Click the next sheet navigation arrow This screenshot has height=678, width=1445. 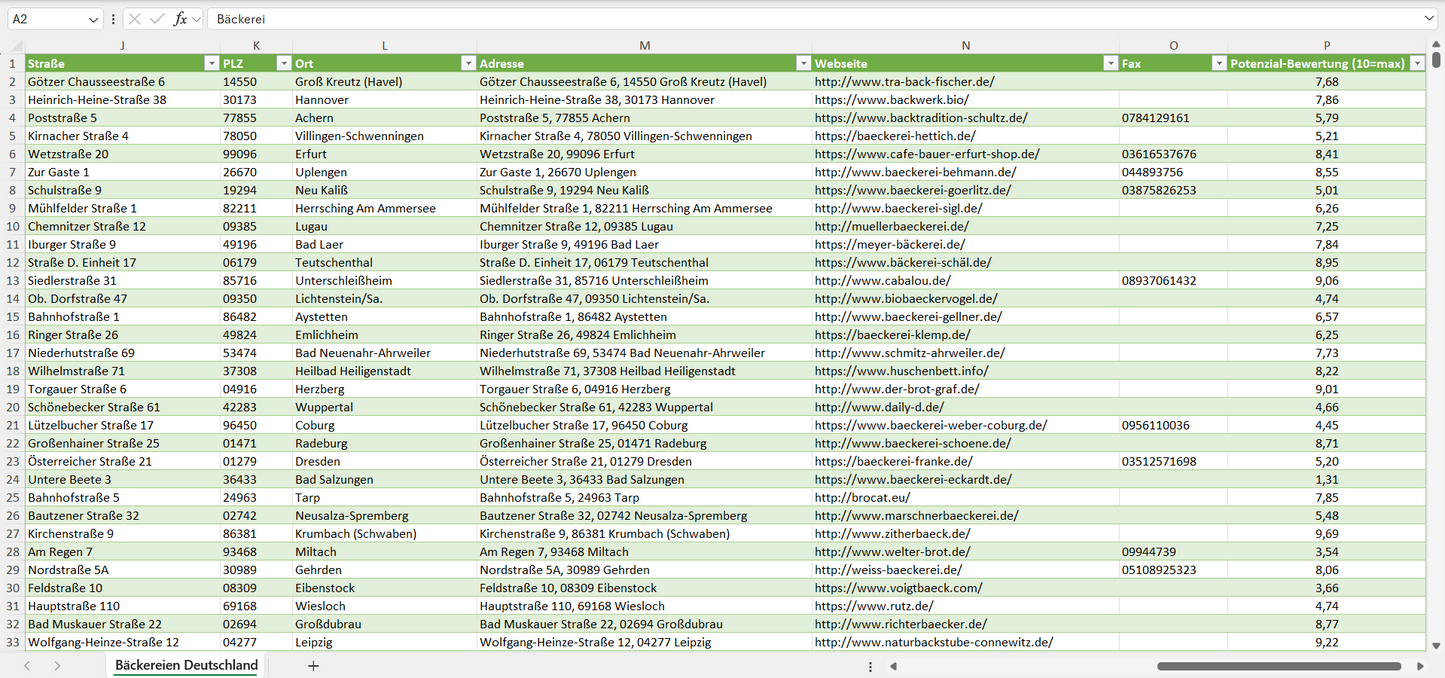click(x=57, y=665)
